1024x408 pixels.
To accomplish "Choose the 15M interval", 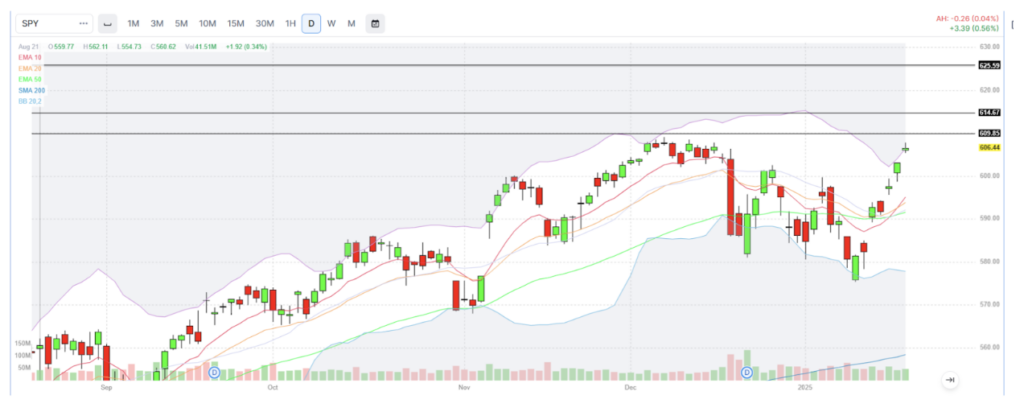I will [236, 24].
